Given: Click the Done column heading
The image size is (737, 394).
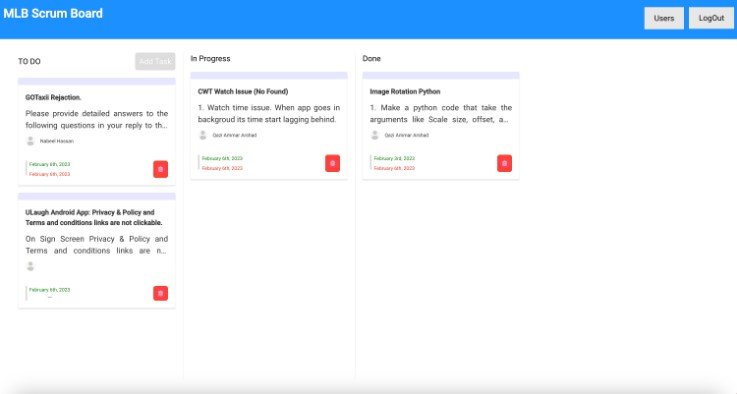Looking at the screenshot, I should [x=371, y=58].
